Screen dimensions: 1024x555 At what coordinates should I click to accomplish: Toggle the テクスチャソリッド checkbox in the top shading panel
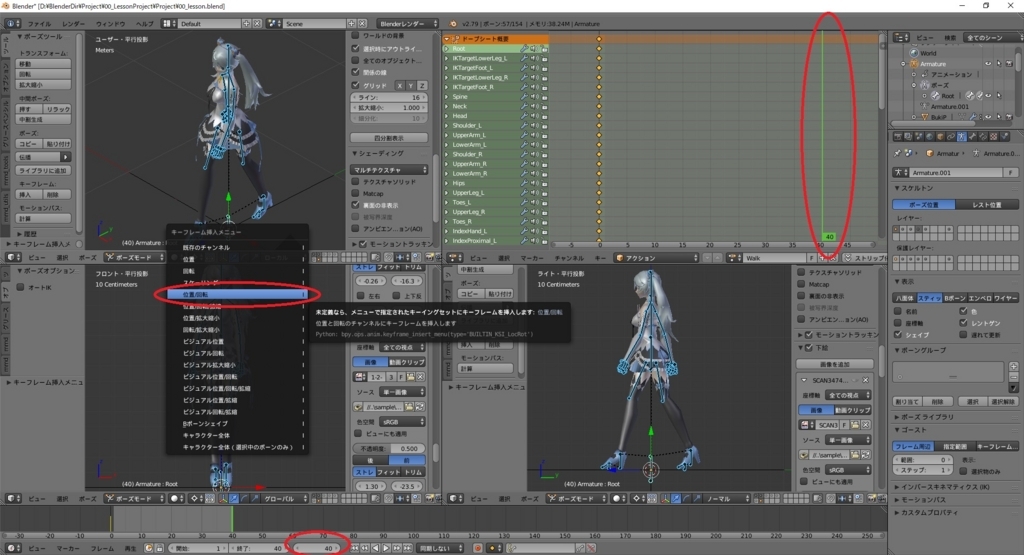point(356,182)
